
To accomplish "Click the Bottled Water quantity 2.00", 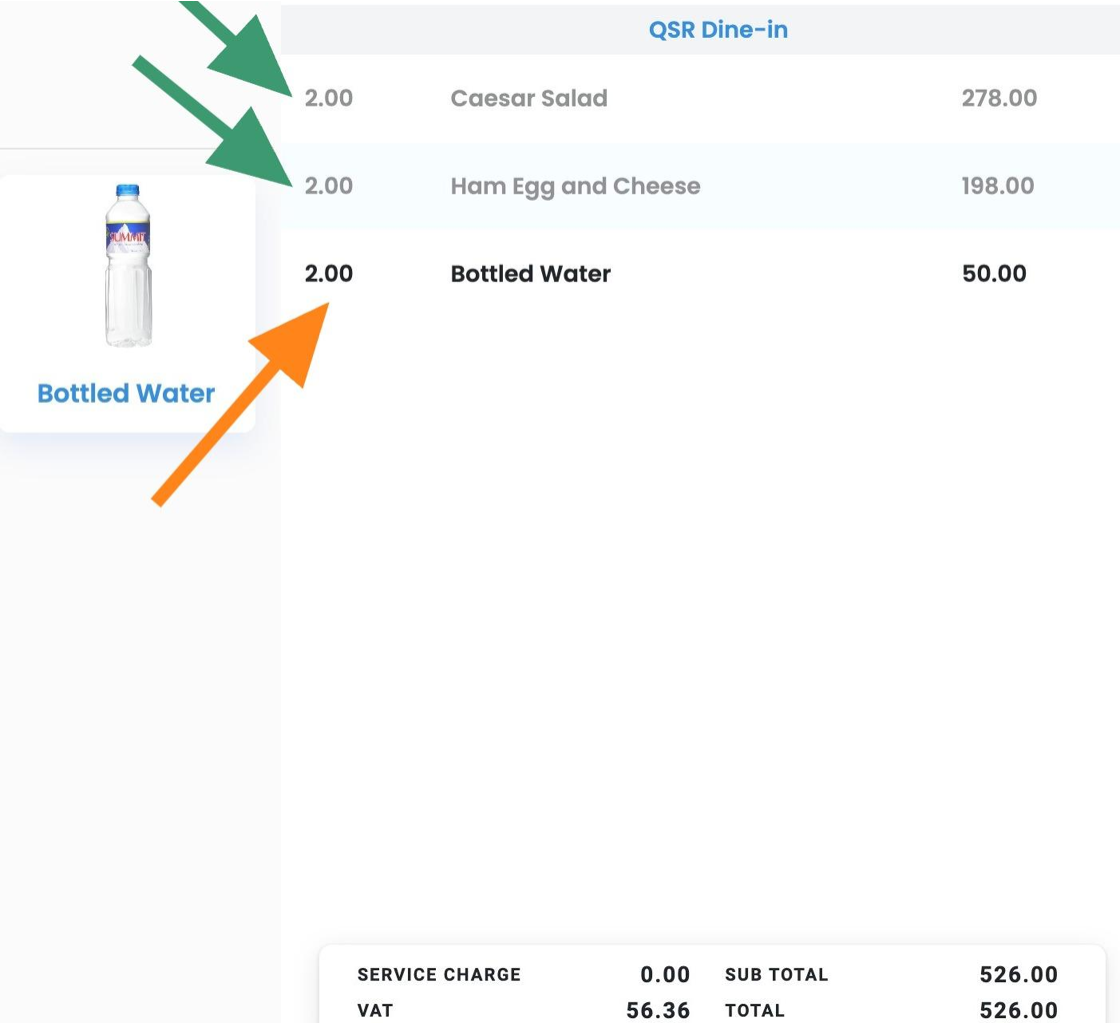I will pos(329,274).
